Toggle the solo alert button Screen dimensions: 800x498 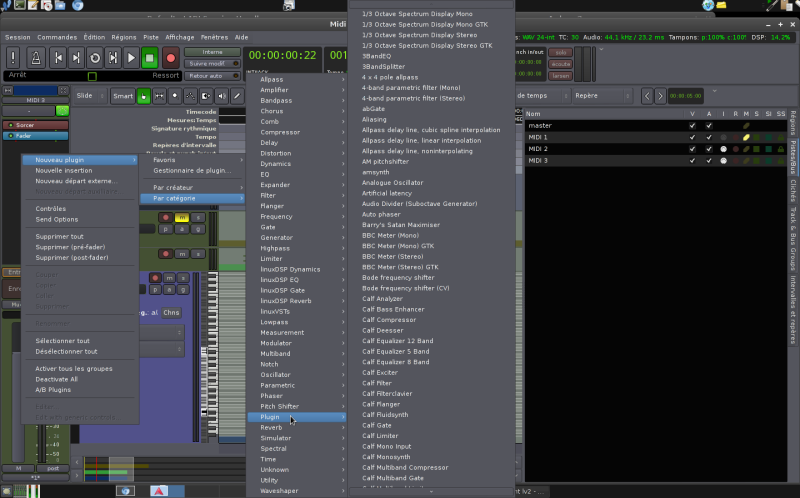point(561,53)
